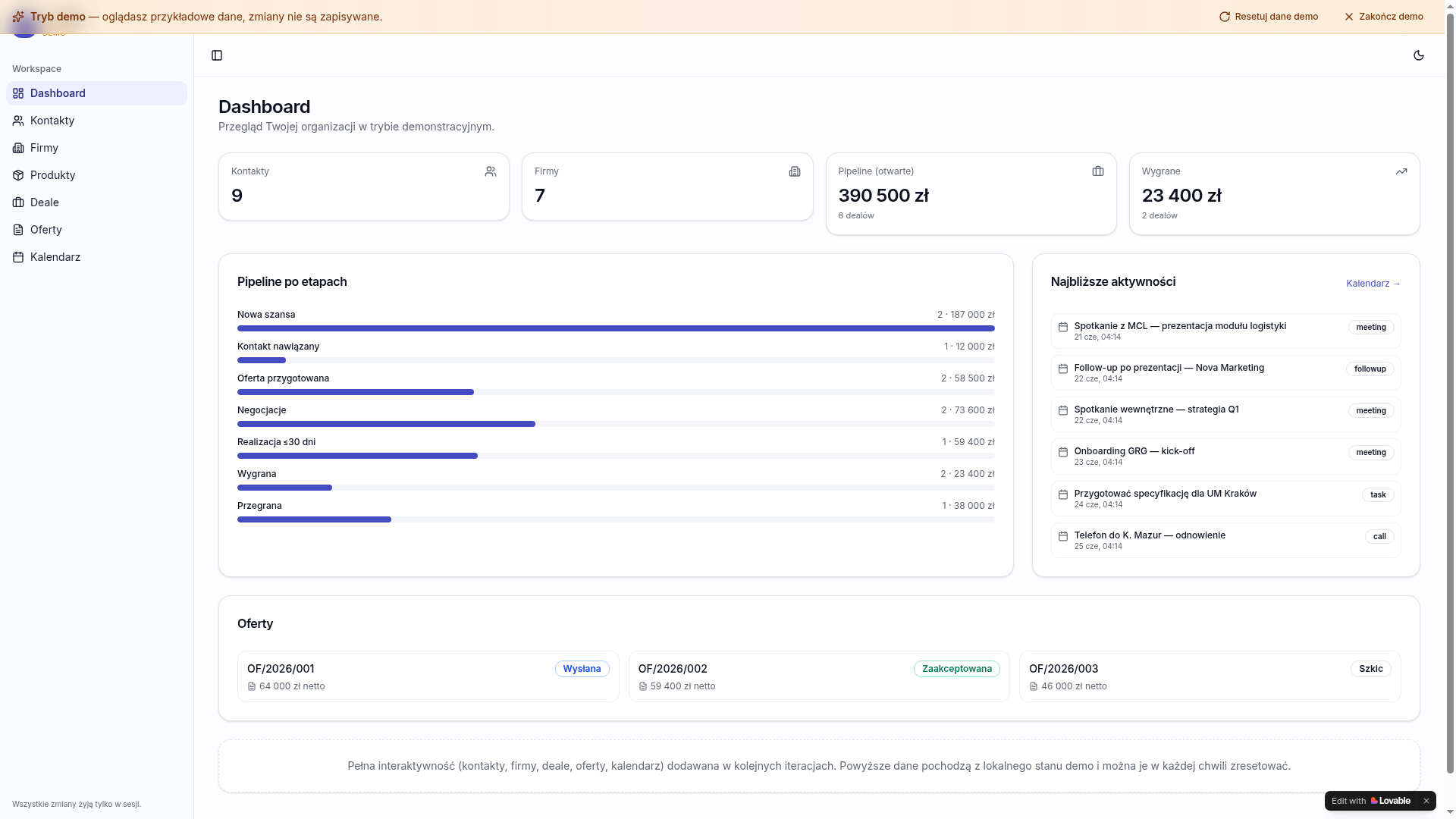Viewport: 1456px width, 819px height.
Task: Click the Wygrane trending-up icon
Action: pyautogui.click(x=1401, y=171)
